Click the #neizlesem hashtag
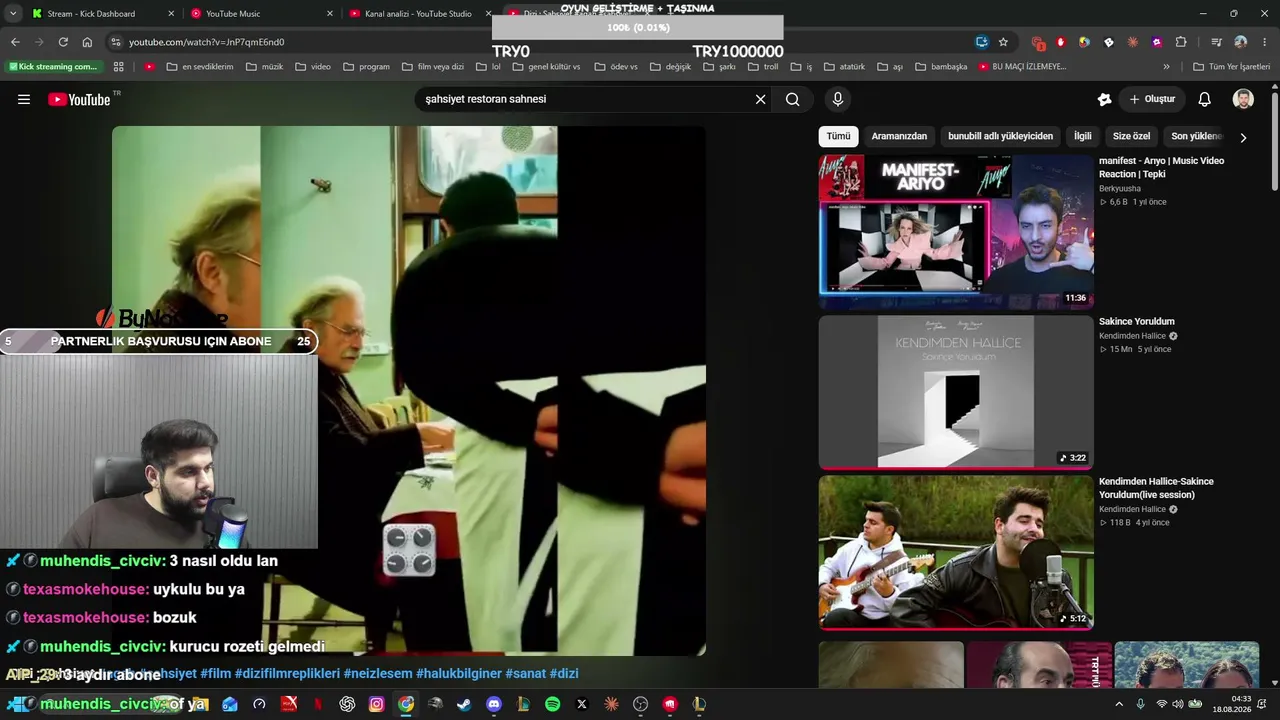 point(378,674)
